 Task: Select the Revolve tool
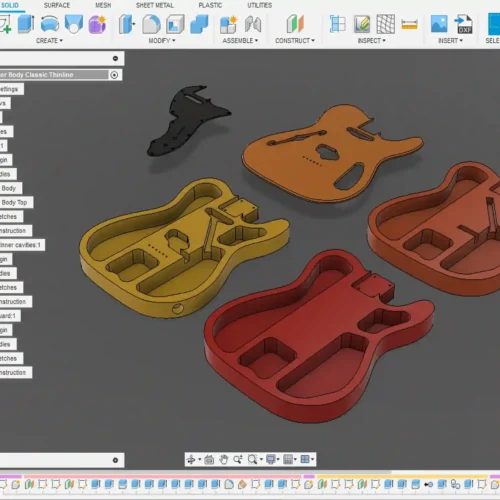[50, 24]
